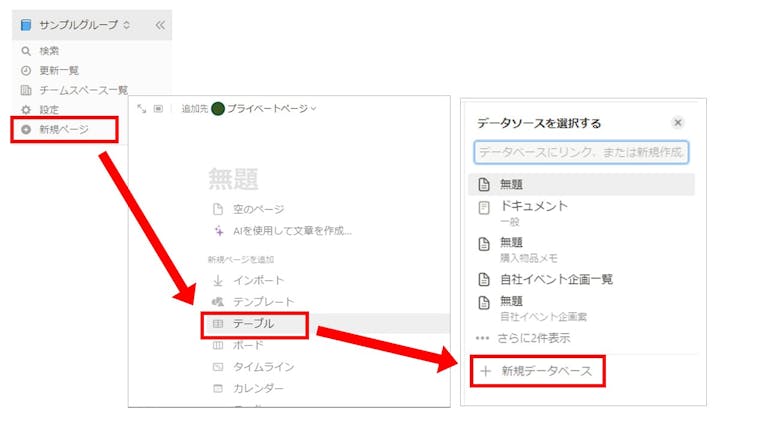Click the 無題 page title field
Image resolution: width=768 pixels, height=432 pixels.
tap(233, 179)
